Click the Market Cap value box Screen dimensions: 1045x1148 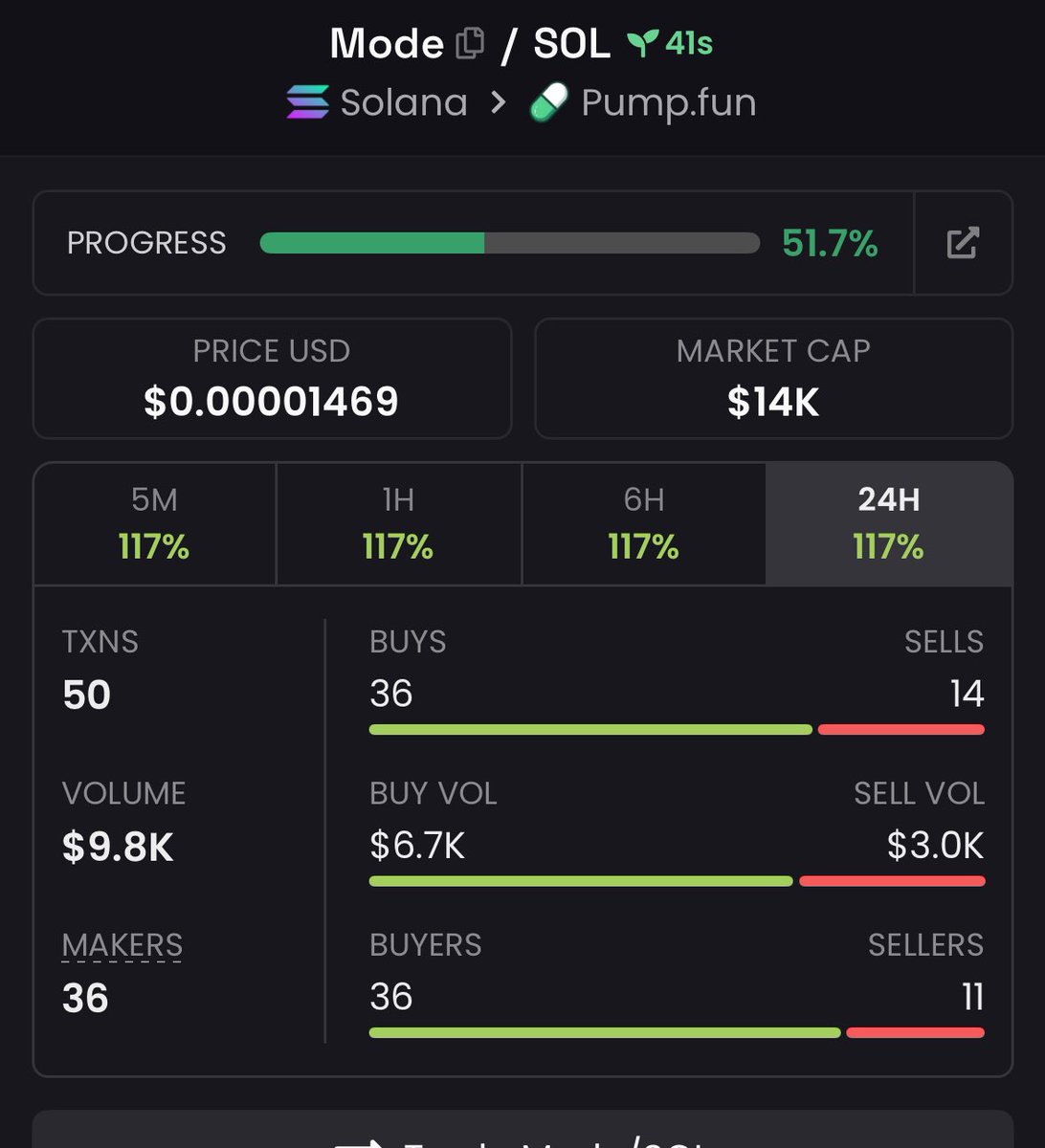(773, 379)
